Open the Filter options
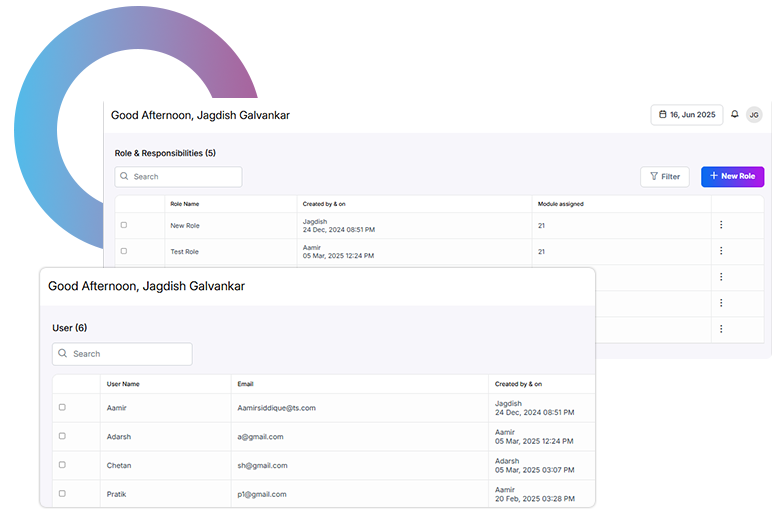 pyautogui.click(x=665, y=177)
